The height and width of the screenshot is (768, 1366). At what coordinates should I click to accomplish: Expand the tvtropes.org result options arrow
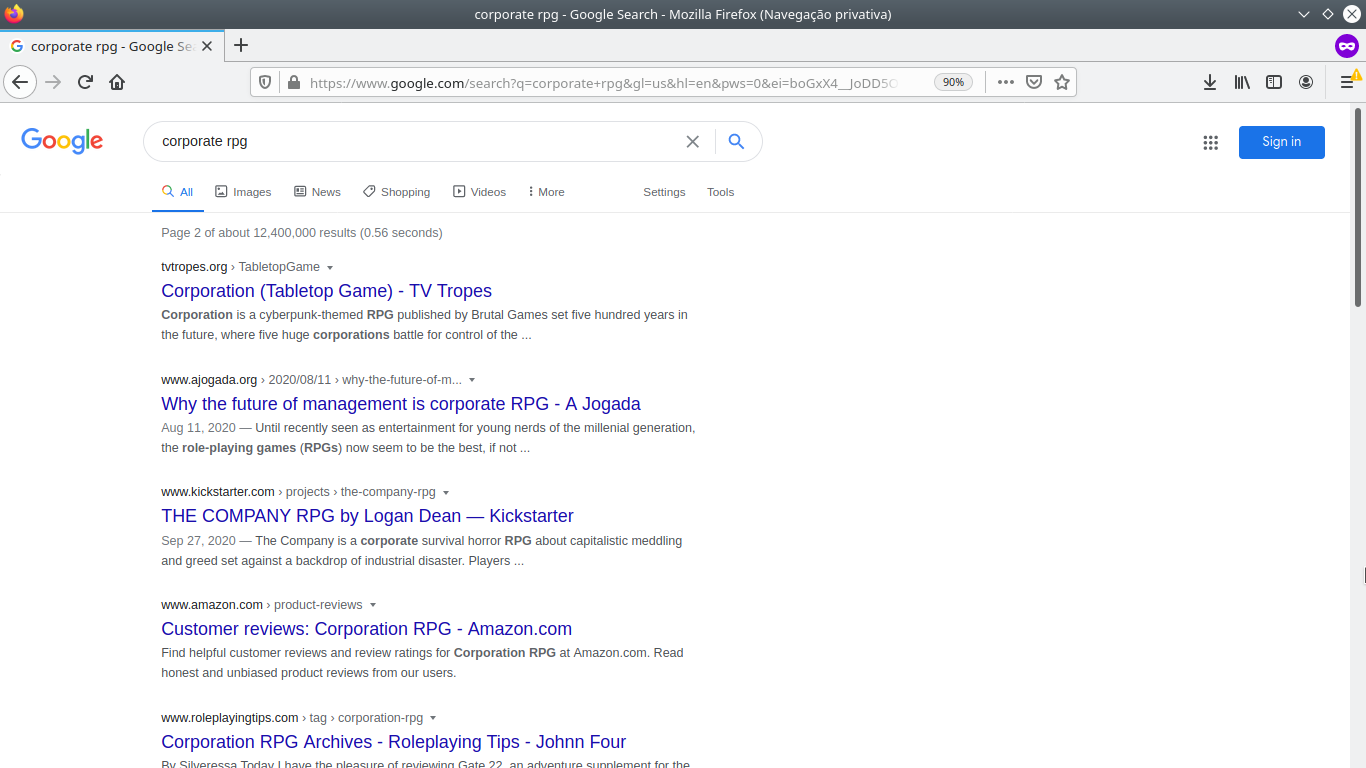click(330, 268)
